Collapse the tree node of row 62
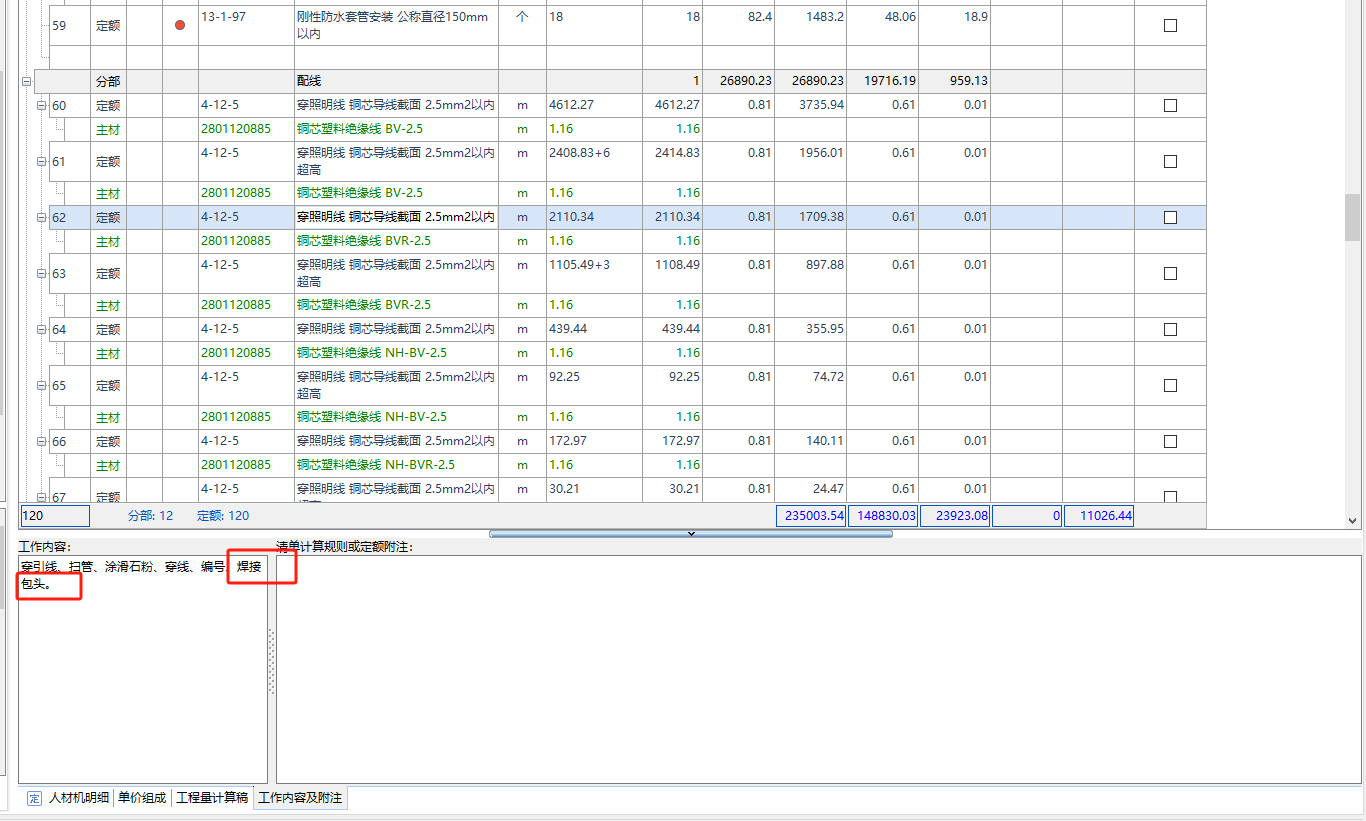 coord(42,217)
